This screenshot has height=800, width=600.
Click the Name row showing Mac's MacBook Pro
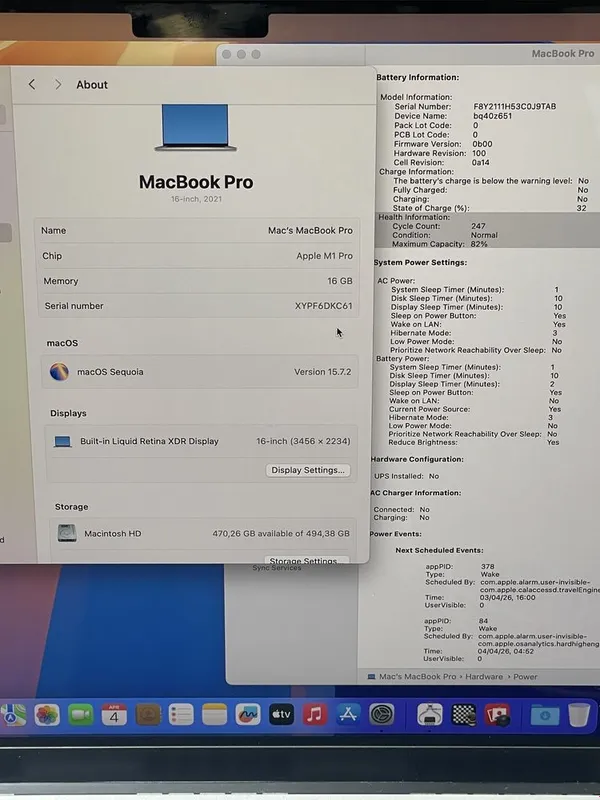pyautogui.click(x=197, y=231)
